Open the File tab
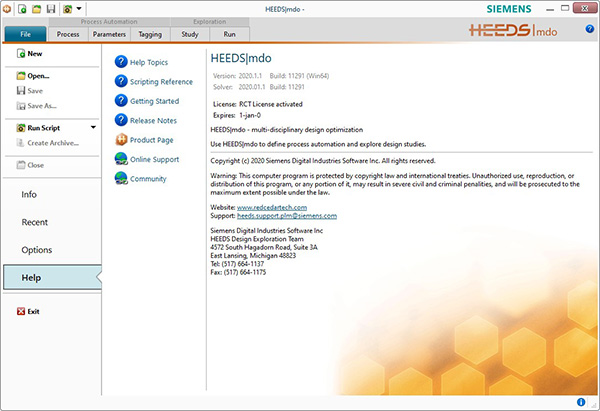Image resolution: width=600 pixels, height=411 pixels. [x=25, y=34]
